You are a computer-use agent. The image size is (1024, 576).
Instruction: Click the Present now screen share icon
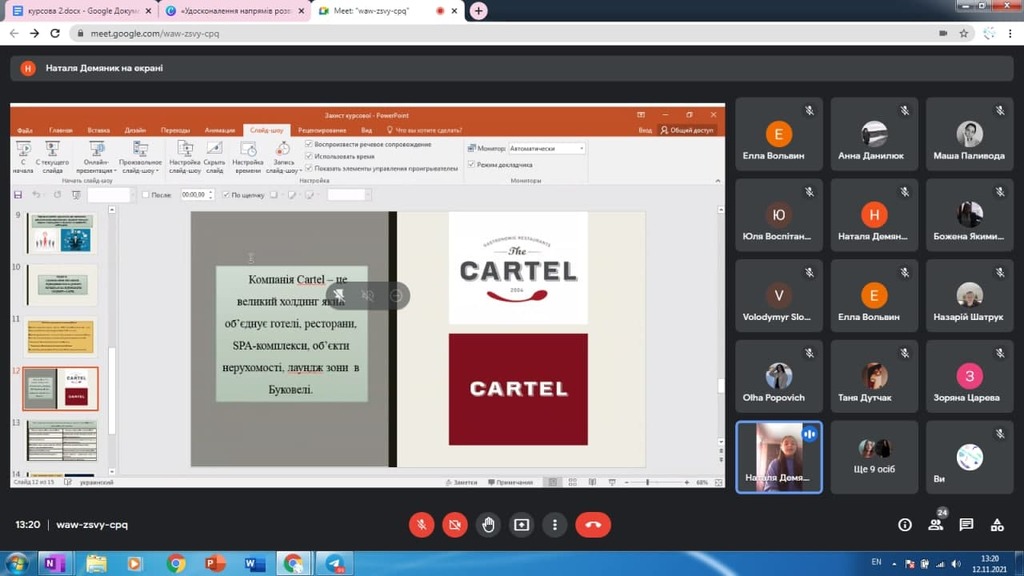pyautogui.click(x=521, y=524)
